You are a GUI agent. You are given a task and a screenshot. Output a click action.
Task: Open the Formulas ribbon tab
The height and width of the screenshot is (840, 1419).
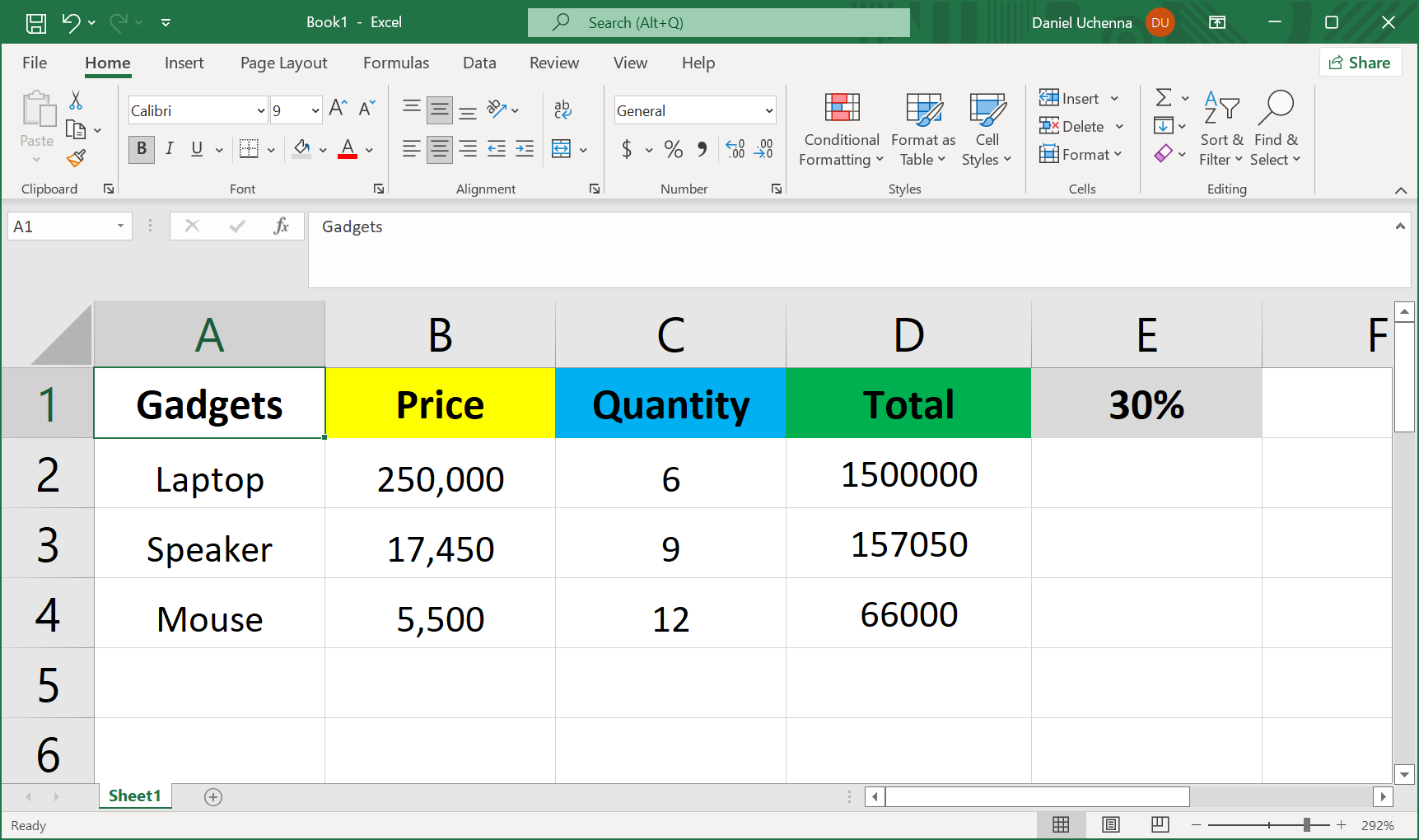click(x=395, y=63)
